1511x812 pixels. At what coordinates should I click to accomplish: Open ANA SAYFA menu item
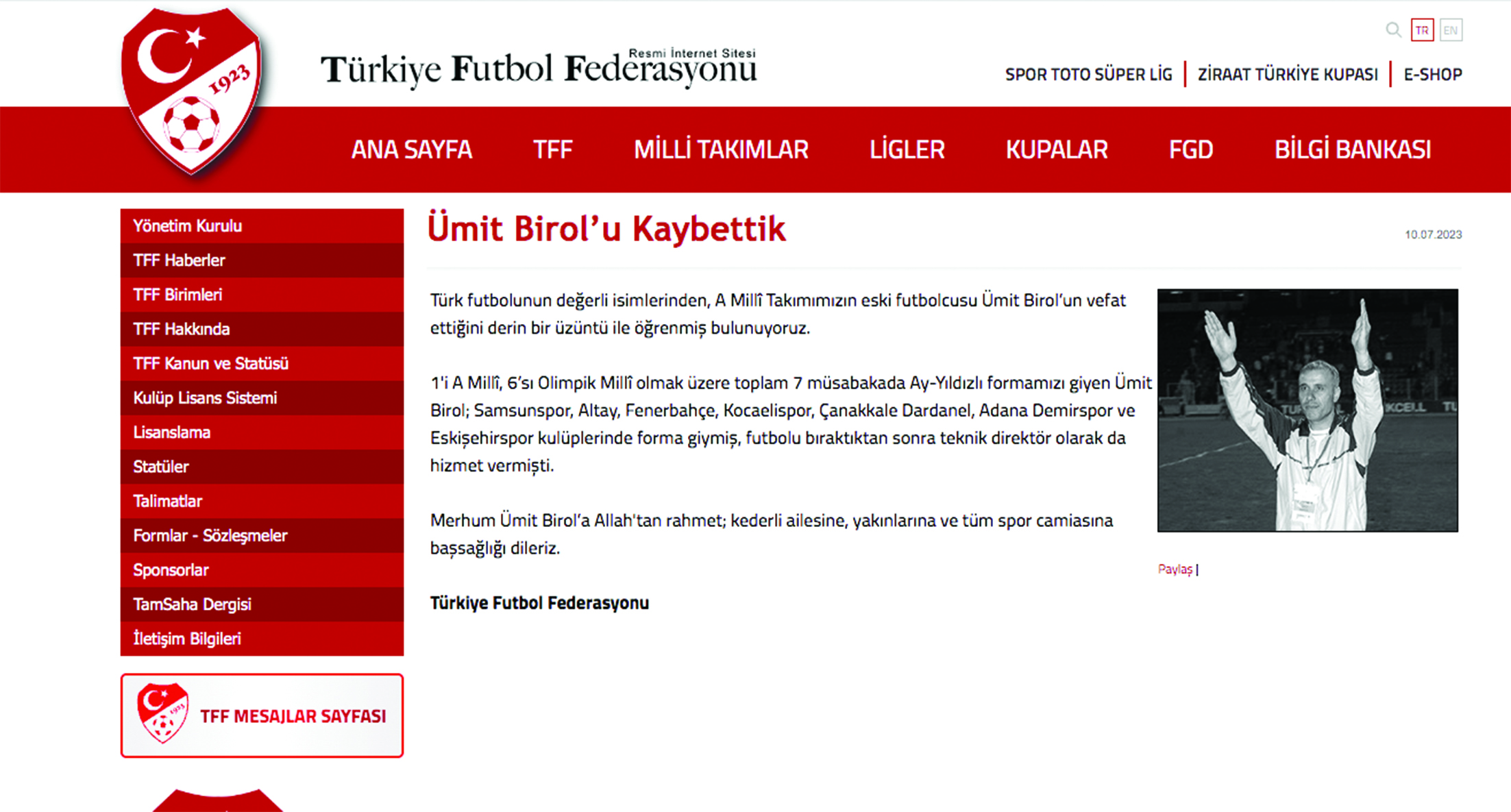(x=412, y=149)
